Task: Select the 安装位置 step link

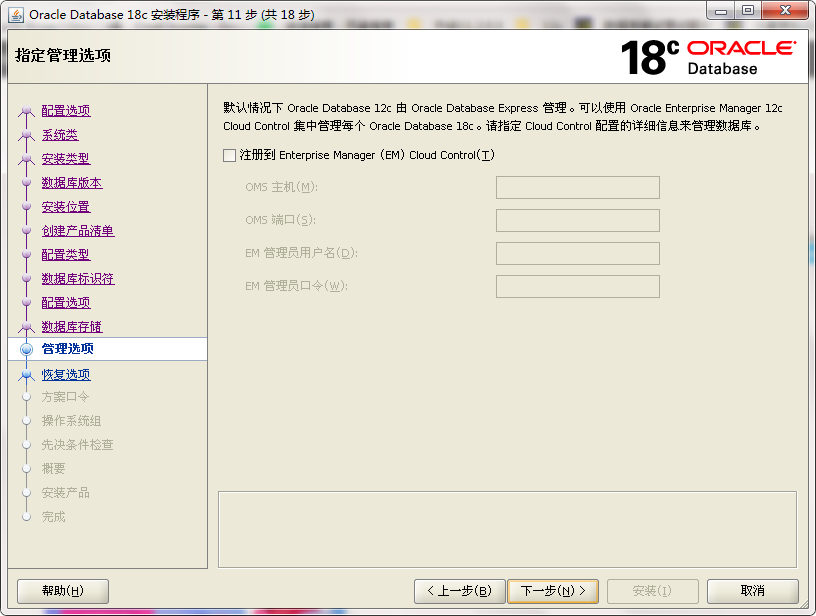Action: point(66,207)
